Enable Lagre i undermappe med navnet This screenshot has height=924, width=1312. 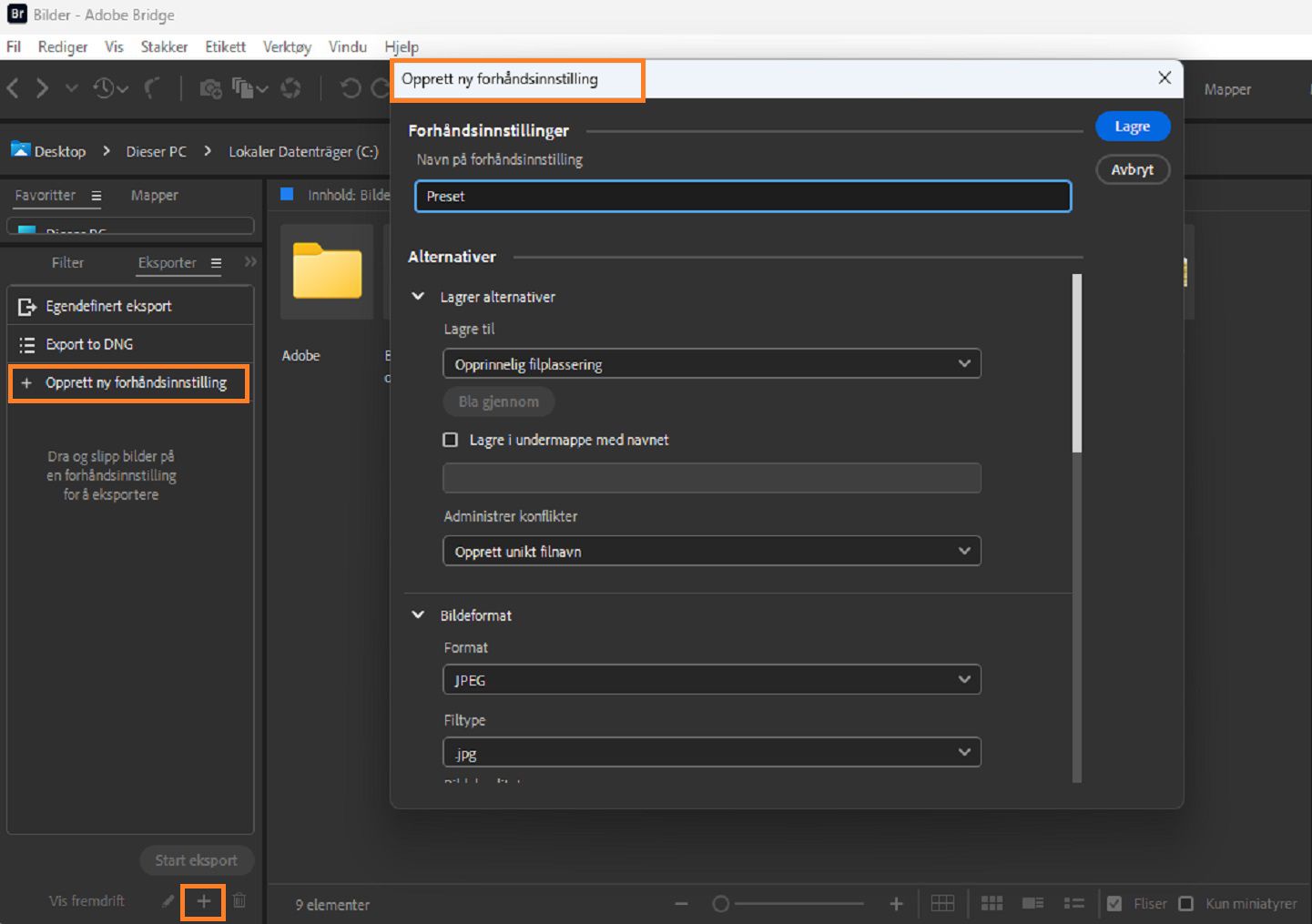pyautogui.click(x=450, y=440)
